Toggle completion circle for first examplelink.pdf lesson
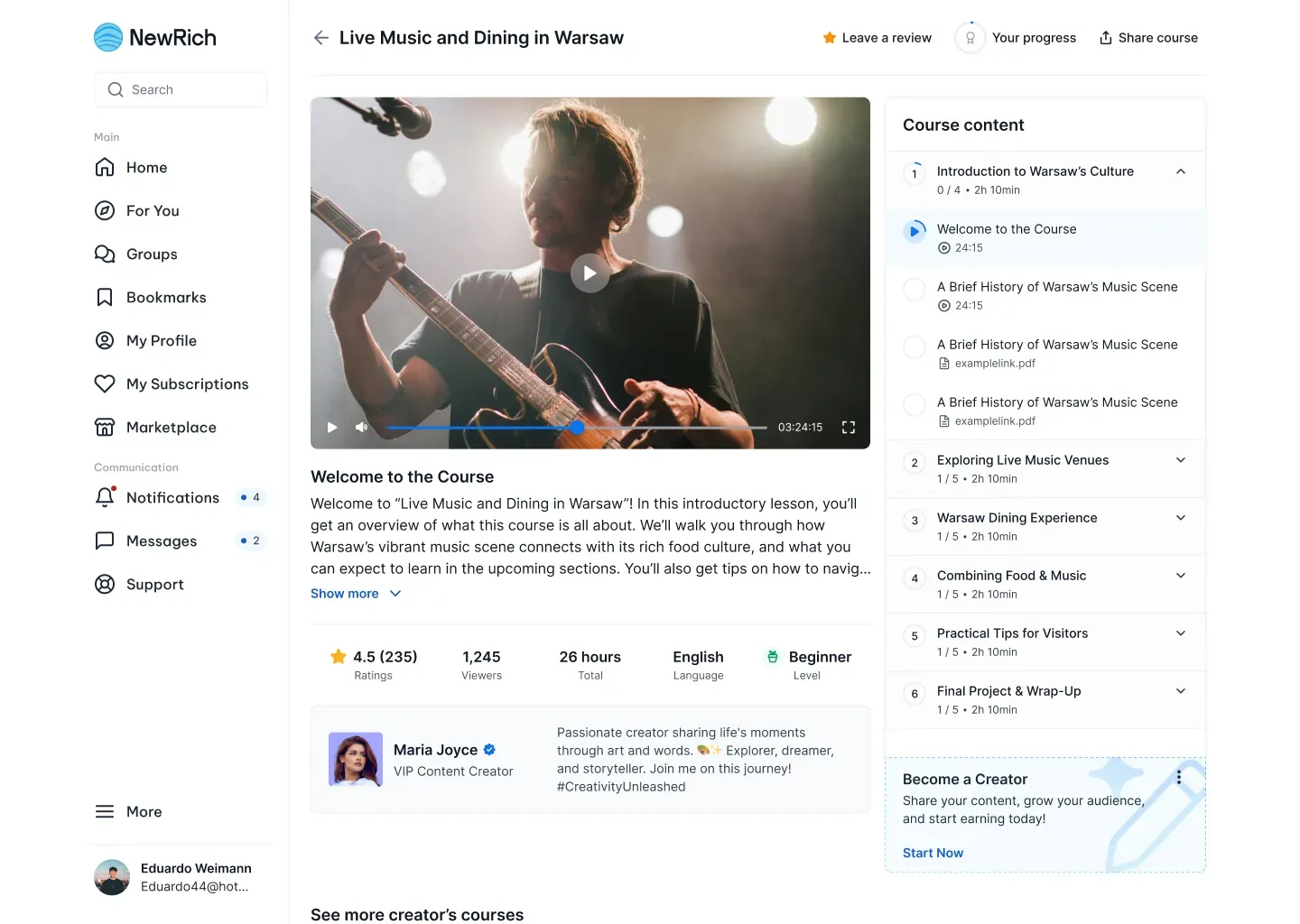The width and height of the screenshot is (1300, 924). [915, 346]
